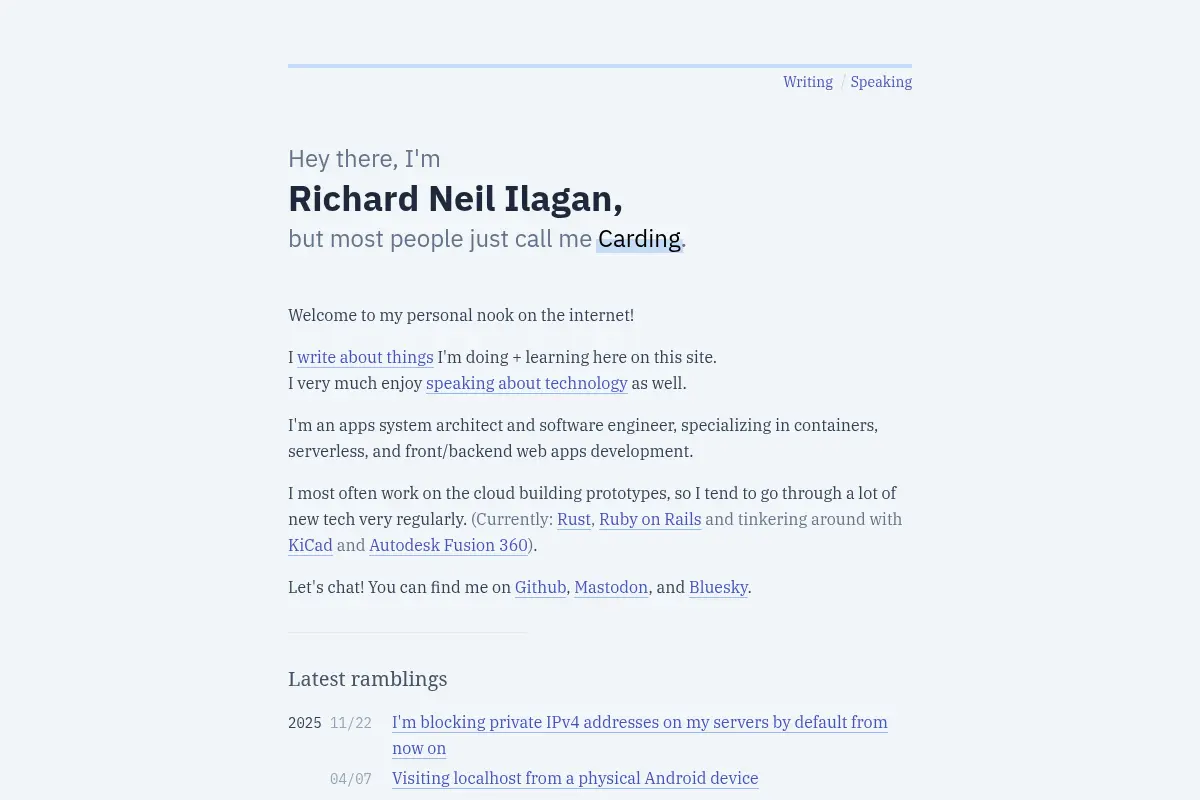Screen dimensions: 1200x800
Task: Open "speaking about technology" link
Action: click(527, 383)
